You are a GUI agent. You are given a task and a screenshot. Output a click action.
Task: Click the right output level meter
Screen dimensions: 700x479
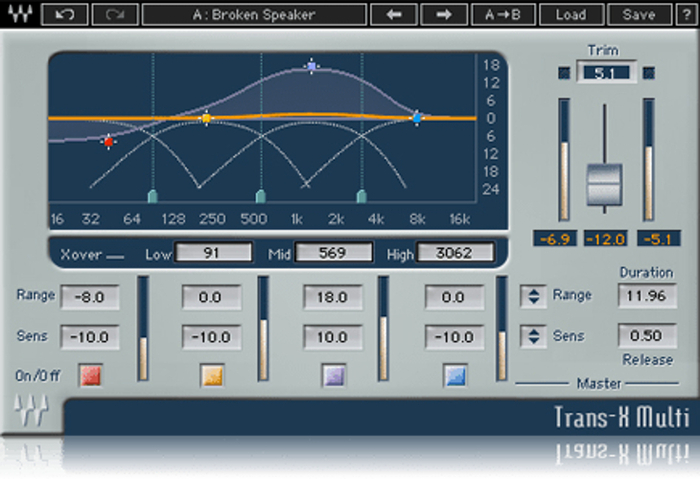648,160
